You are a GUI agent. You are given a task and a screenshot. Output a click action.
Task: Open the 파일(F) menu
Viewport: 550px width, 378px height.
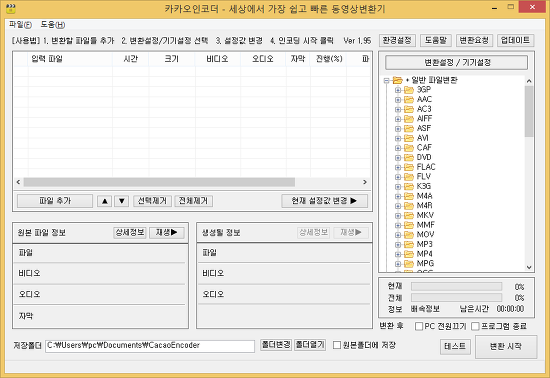(x=20, y=25)
